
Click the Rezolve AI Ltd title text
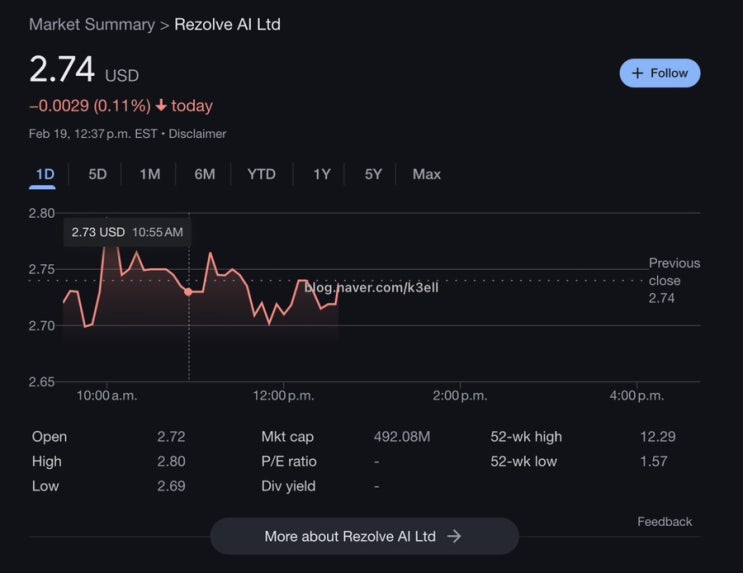pyautogui.click(x=227, y=25)
